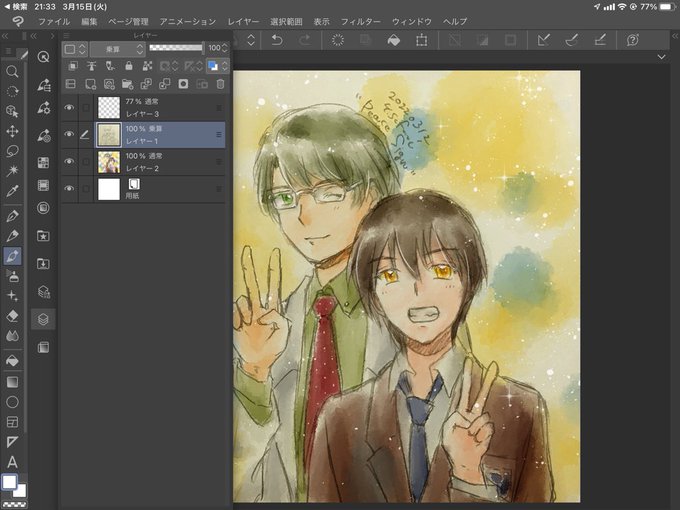The width and height of the screenshot is (680, 510).
Task: Collapse the right dock double arrow
Action: [675, 36]
